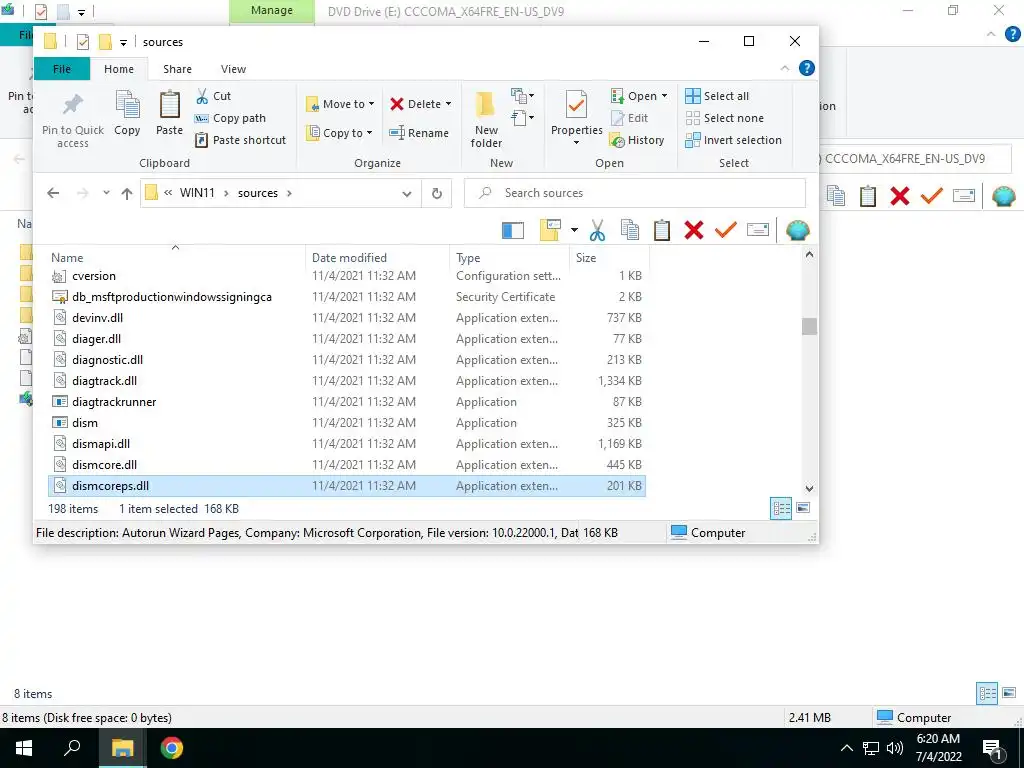Go back using the back arrow

click(x=54, y=193)
